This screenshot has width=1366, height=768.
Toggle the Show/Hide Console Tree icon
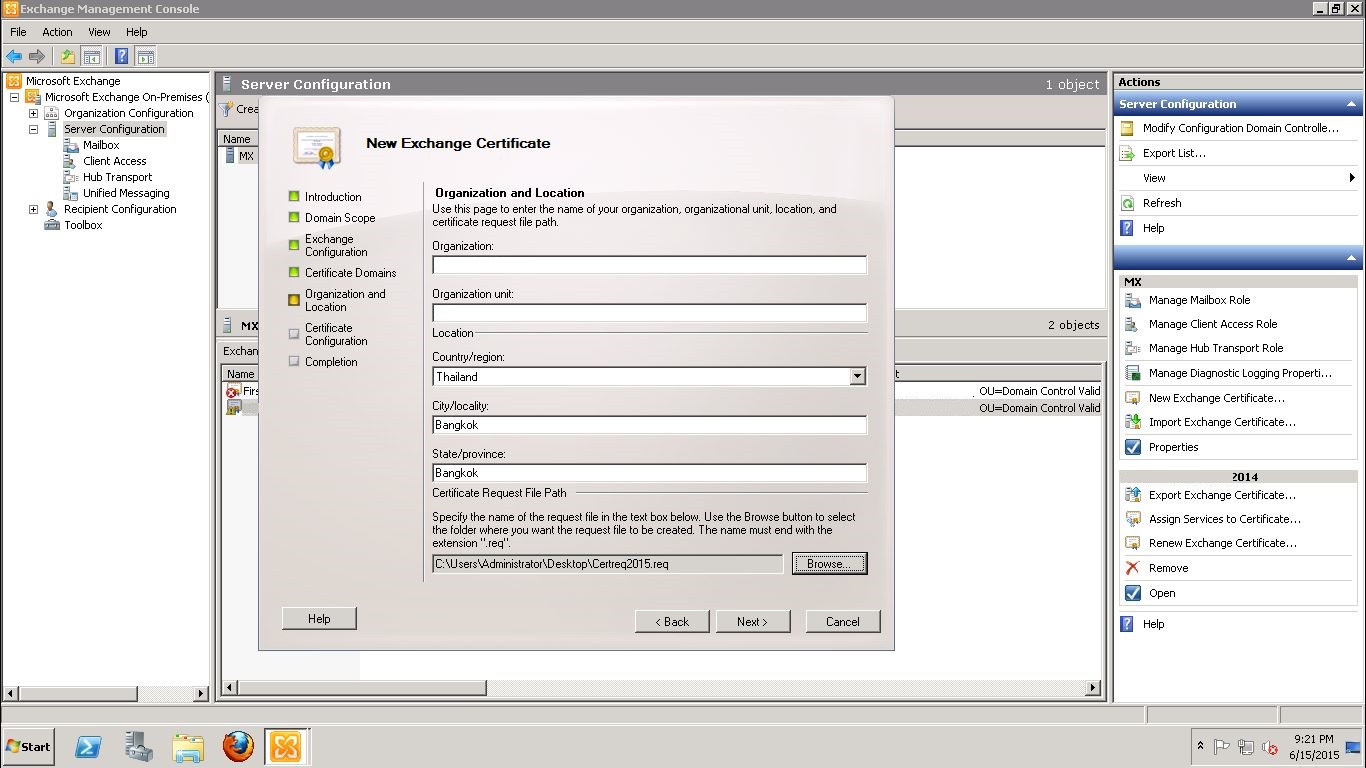coord(91,56)
